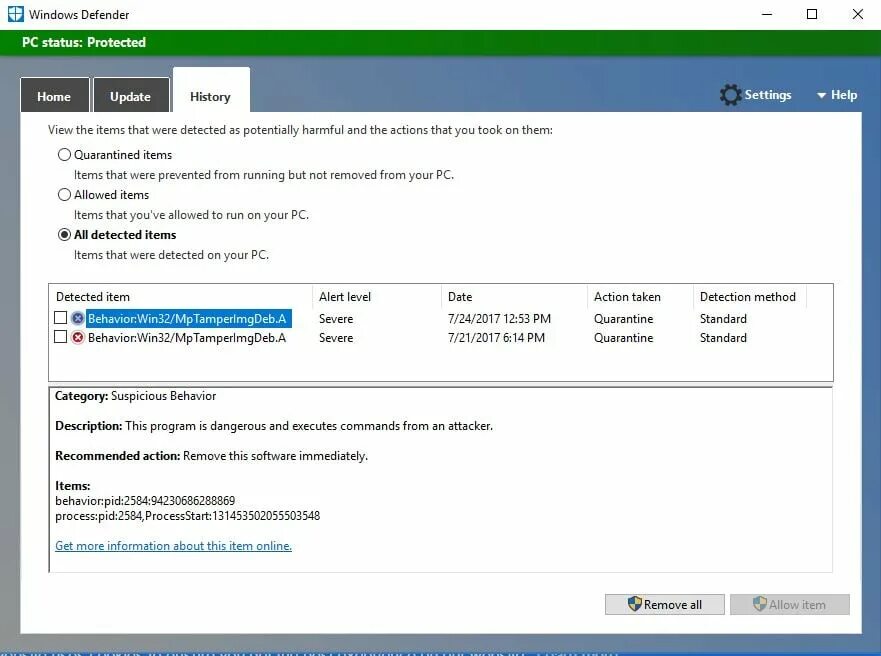The width and height of the screenshot is (881, 656).
Task: Click Quarantine in the 7/21/2017 row
Action: coord(623,338)
